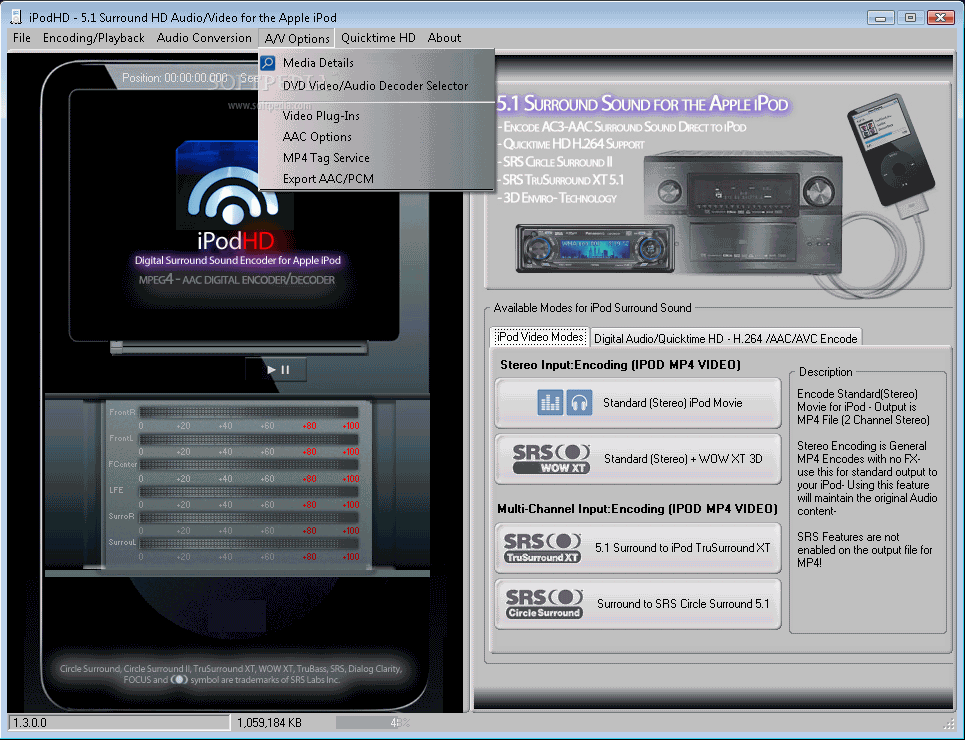Open the File menu
The height and width of the screenshot is (740, 965).
click(x=22, y=38)
